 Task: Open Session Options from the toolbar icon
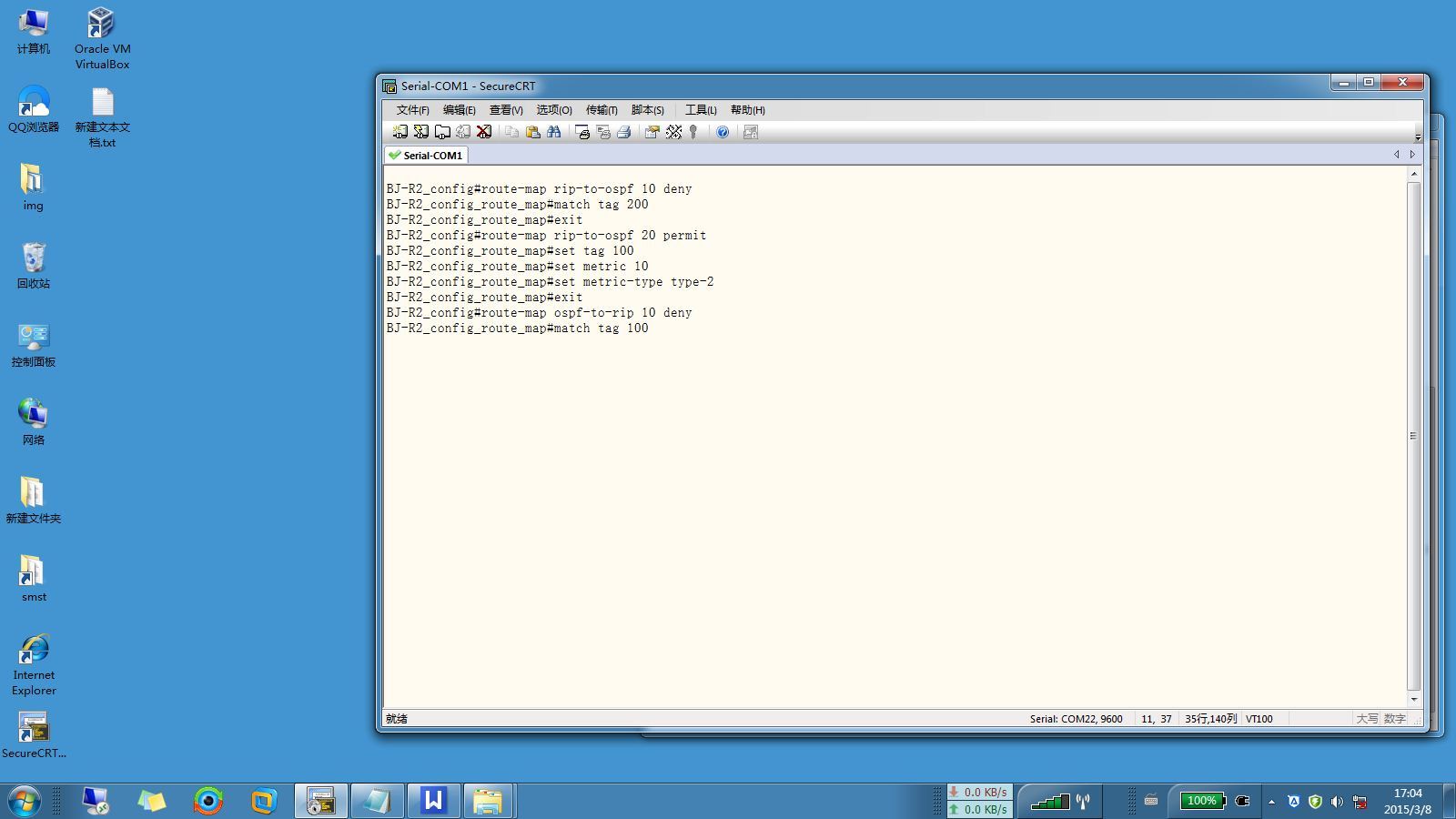(652, 132)
